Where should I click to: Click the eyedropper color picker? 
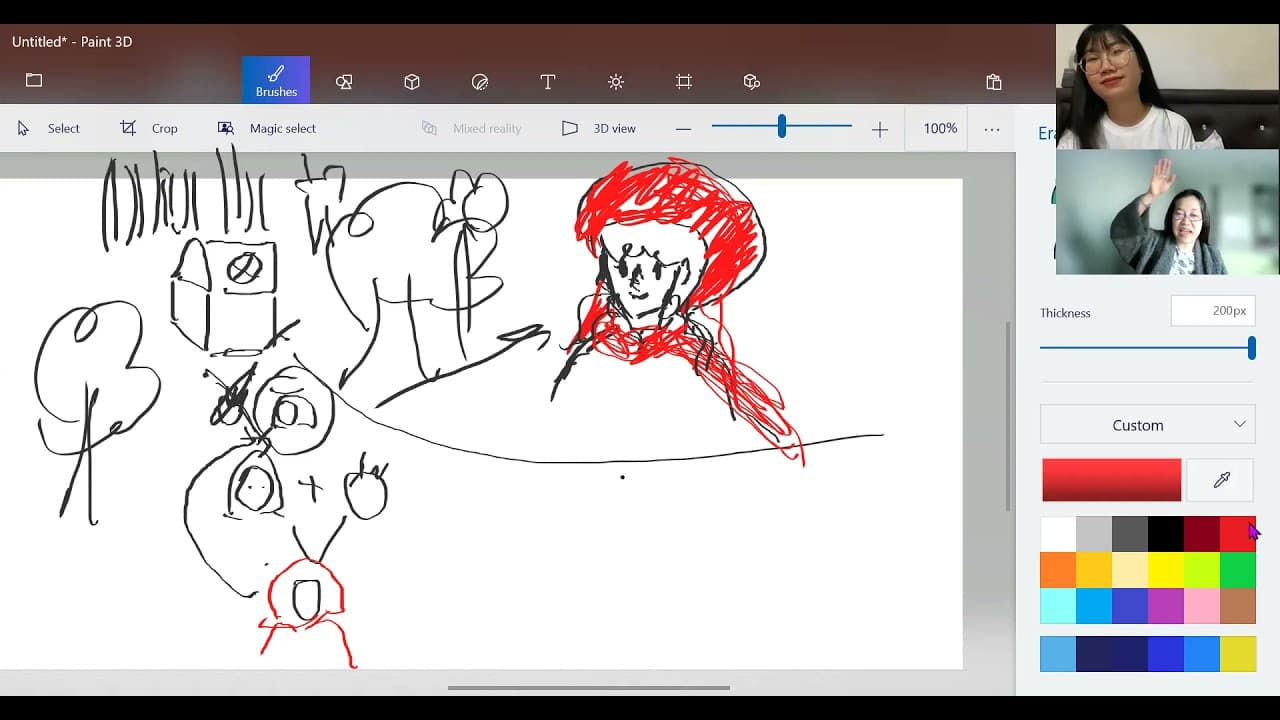click(1221, 480)
